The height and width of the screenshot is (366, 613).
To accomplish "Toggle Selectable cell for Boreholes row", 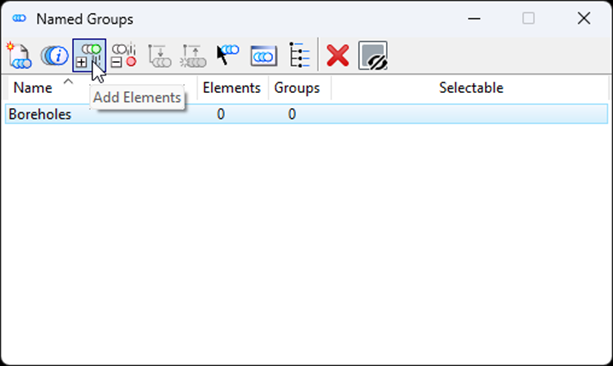I will (471, 114).
